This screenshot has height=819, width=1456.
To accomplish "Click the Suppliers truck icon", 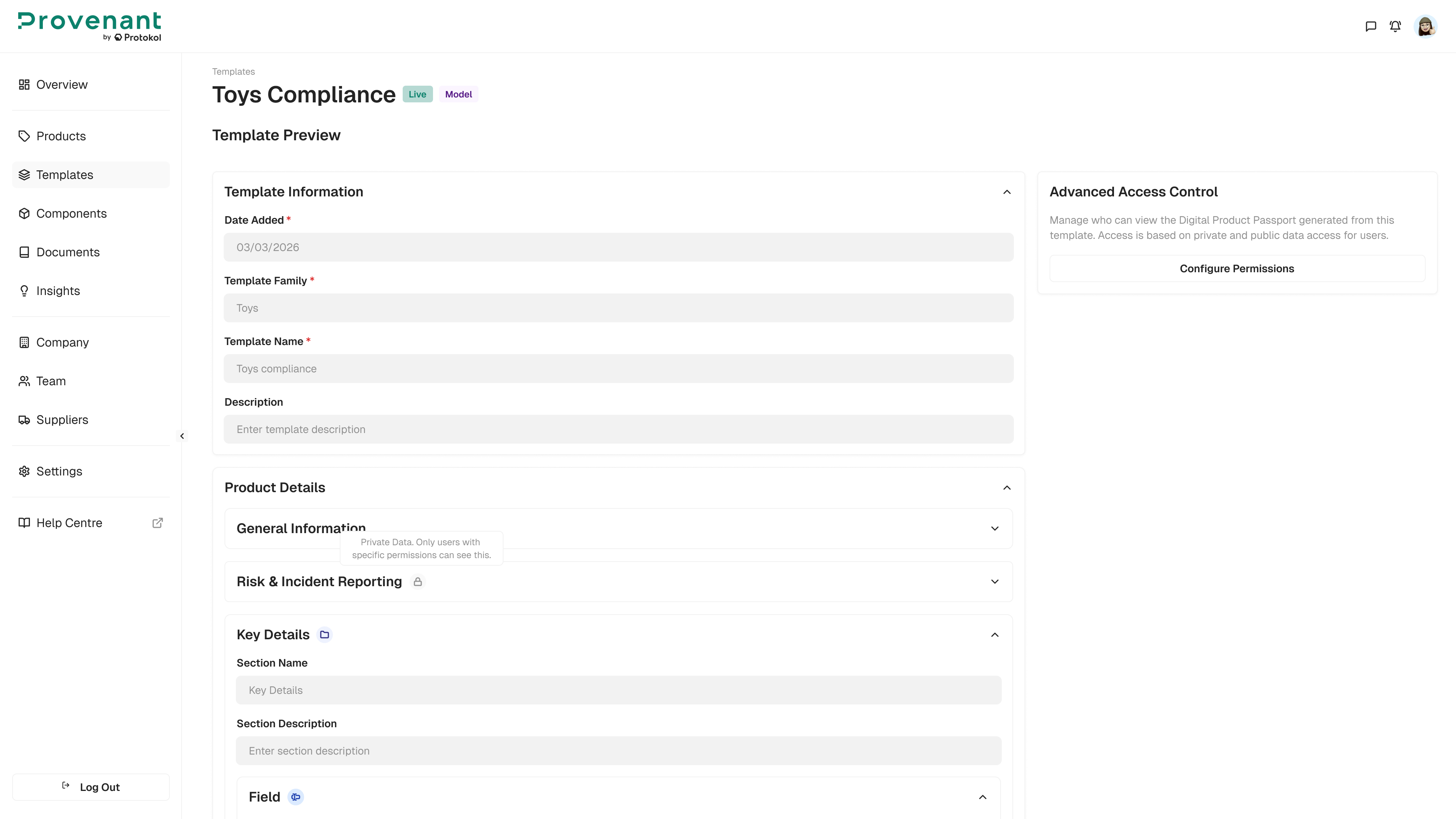I will pos(24,419).
